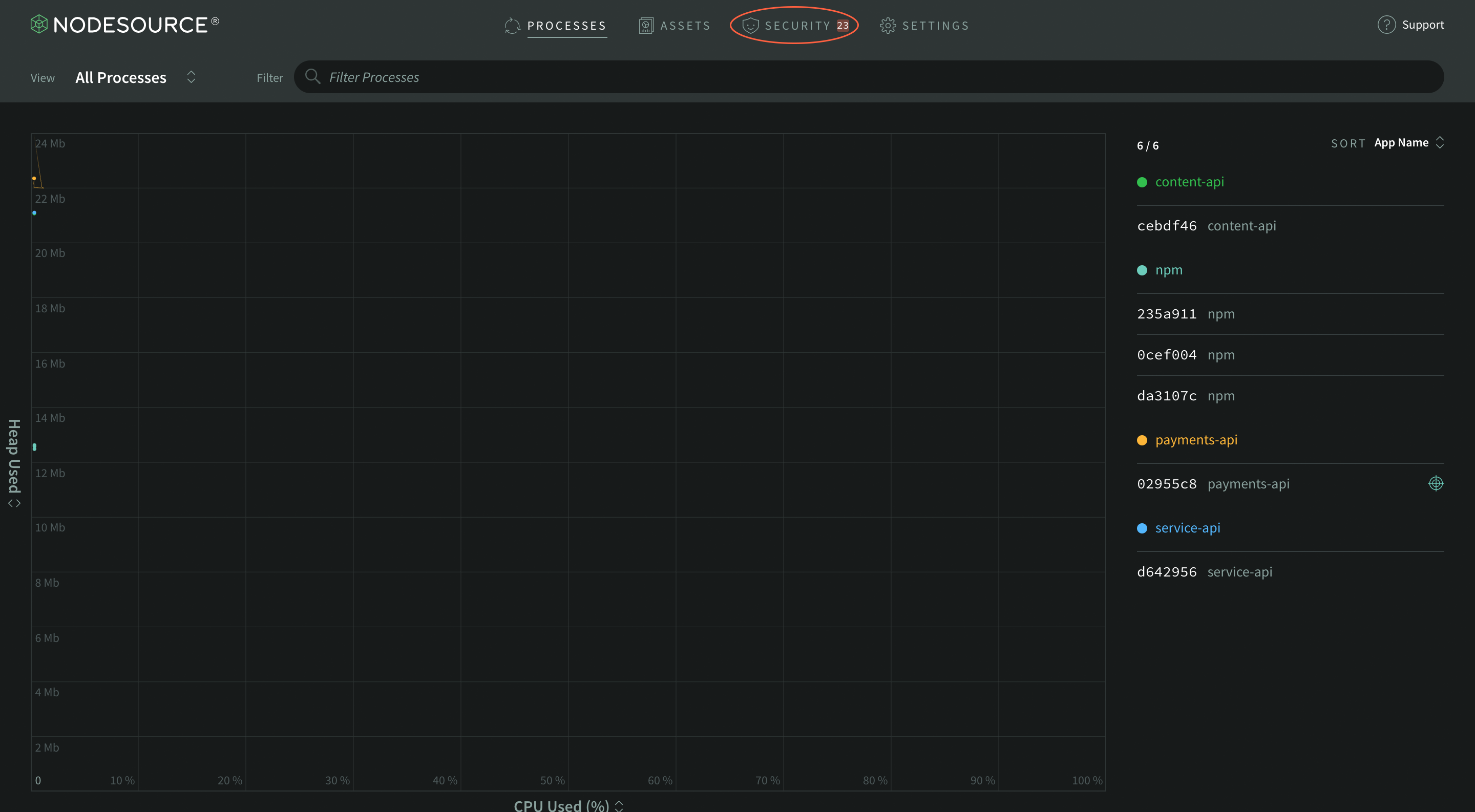
Task: Select process da3107c npm
Action: (1290, 396)
